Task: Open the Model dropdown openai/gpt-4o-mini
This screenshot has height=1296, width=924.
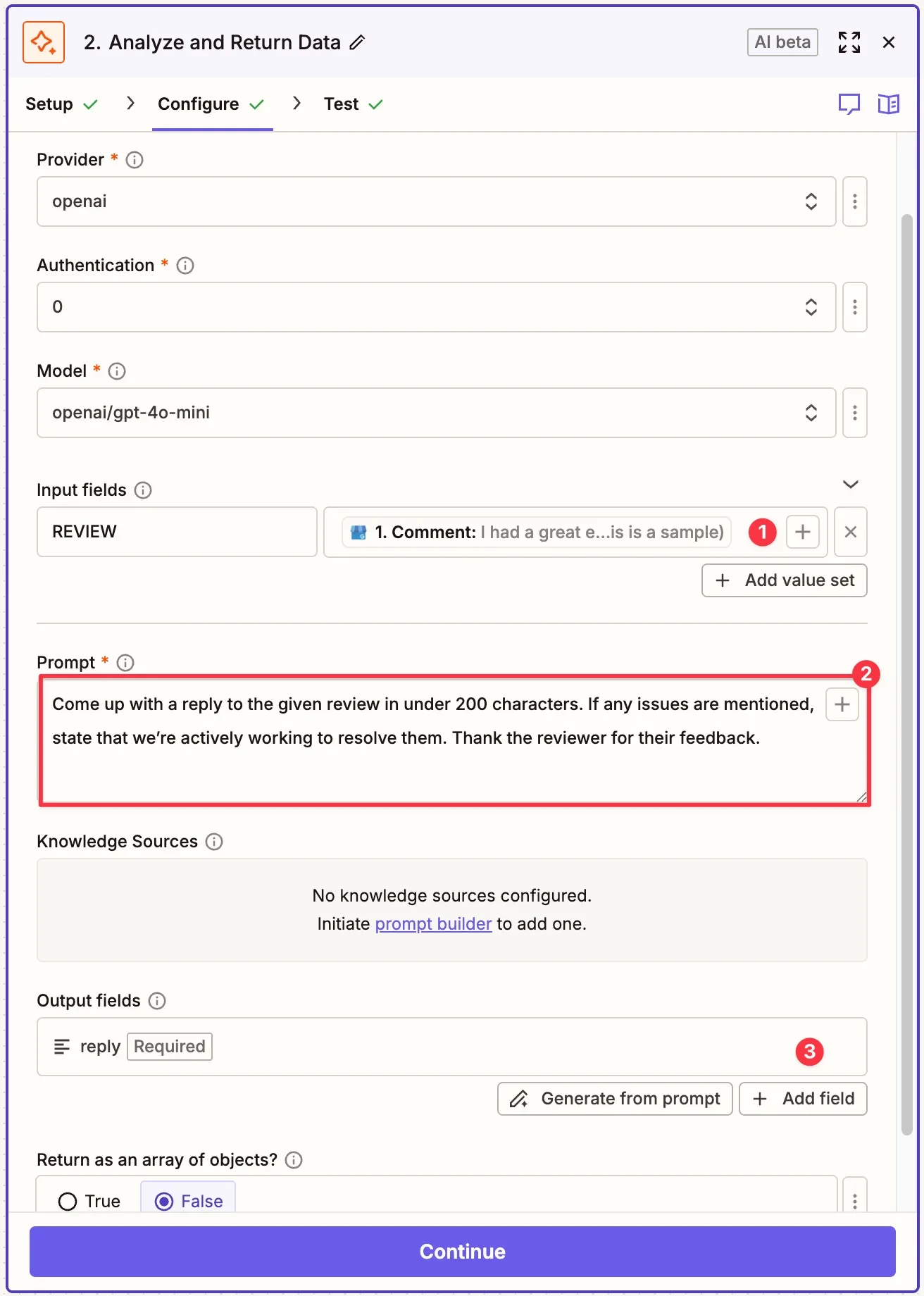Action: (437, 413)
